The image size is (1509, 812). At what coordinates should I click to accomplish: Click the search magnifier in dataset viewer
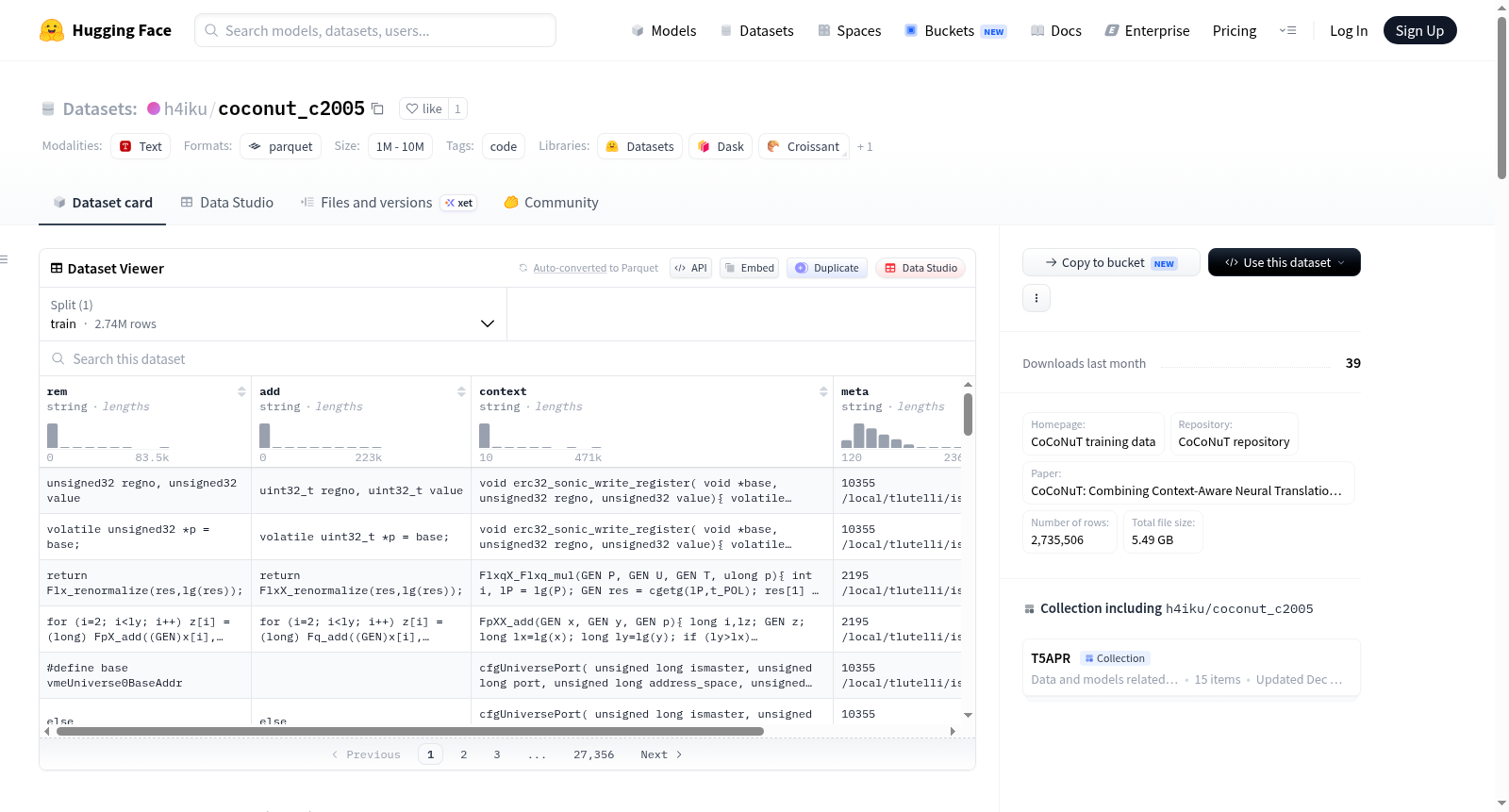[58, 358]
